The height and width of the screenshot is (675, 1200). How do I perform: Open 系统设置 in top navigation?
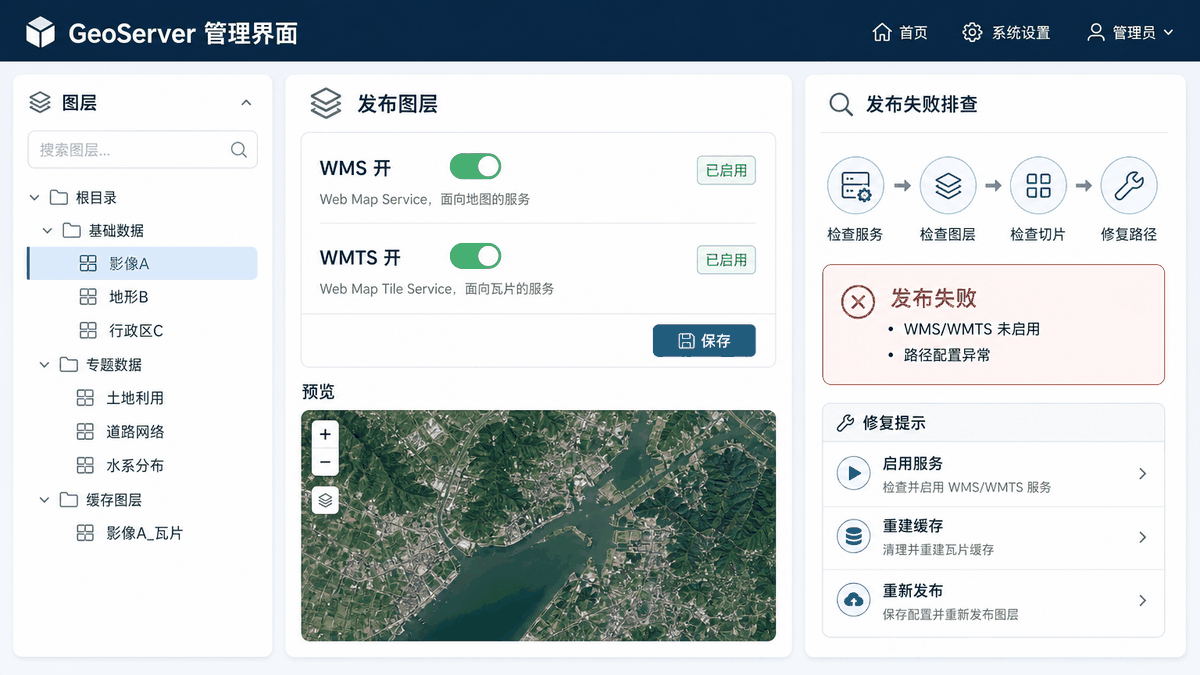[1006, 32]
